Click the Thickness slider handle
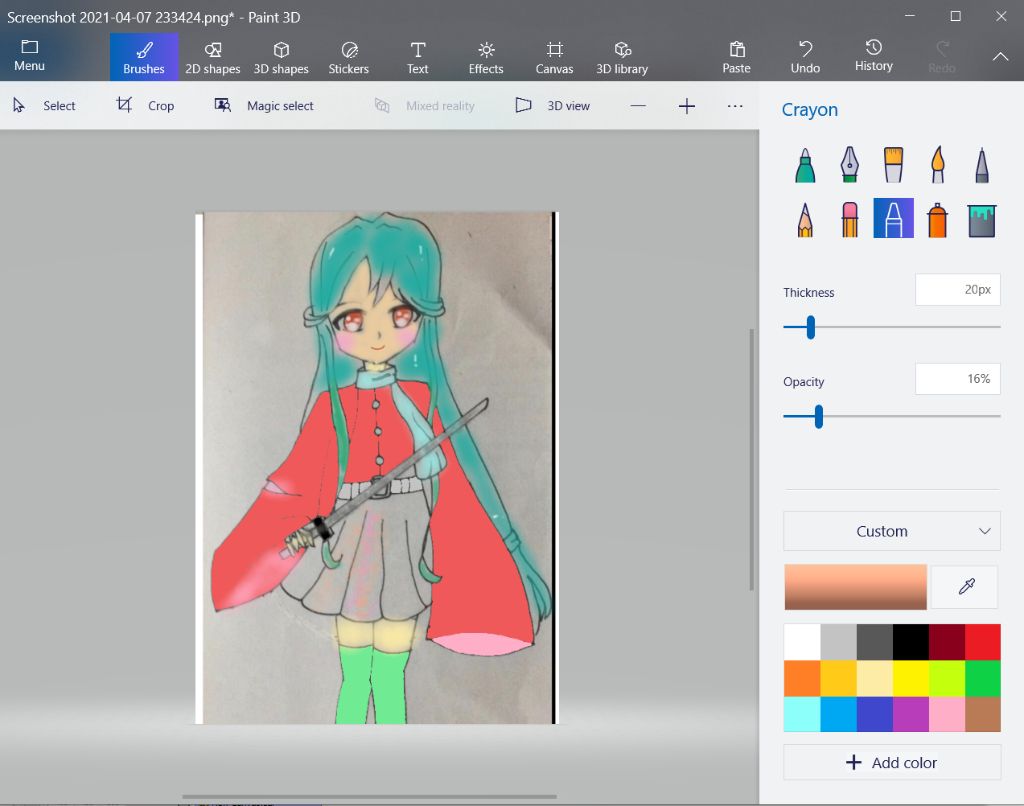Viewport: 1024px width, 806px height. (x=810, y=327)
